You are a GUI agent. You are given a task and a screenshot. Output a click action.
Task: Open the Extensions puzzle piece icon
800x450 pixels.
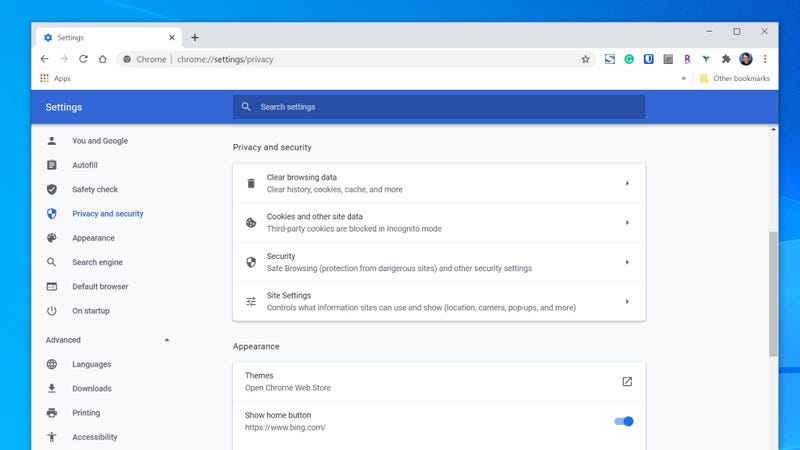coord(726,59)
